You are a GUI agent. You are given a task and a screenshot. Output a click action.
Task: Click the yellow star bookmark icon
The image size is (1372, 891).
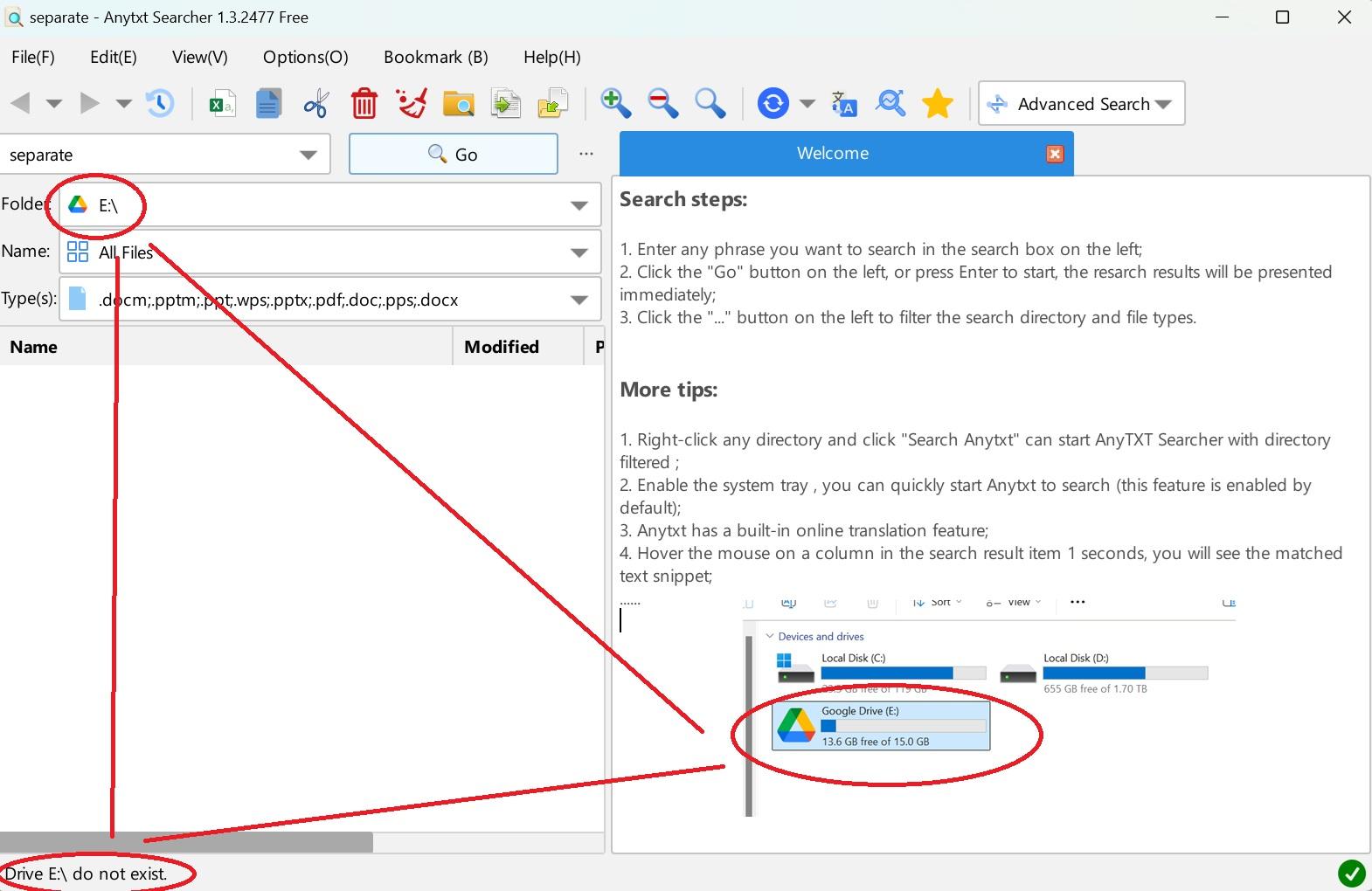(937, 103)
